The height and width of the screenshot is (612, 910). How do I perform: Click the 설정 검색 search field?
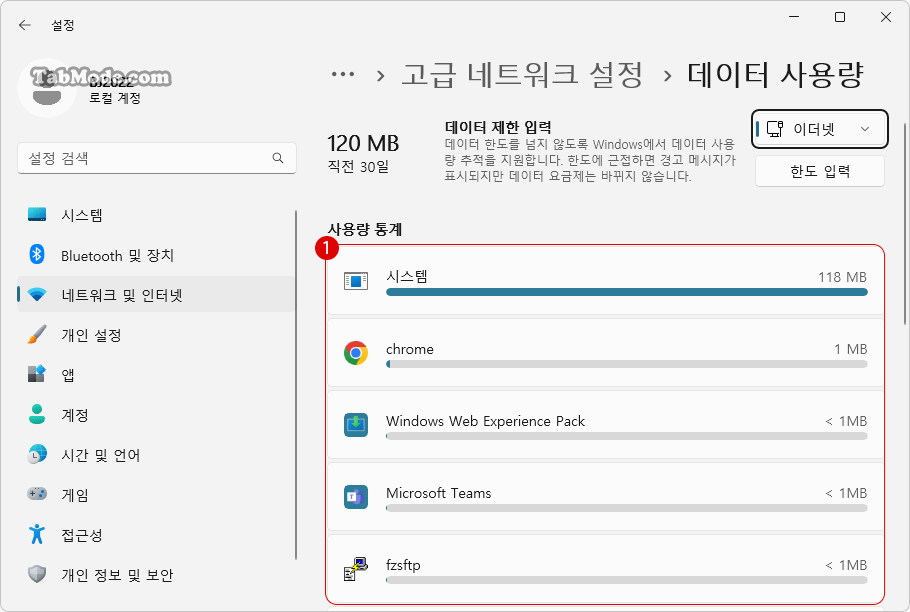(157, 158)
